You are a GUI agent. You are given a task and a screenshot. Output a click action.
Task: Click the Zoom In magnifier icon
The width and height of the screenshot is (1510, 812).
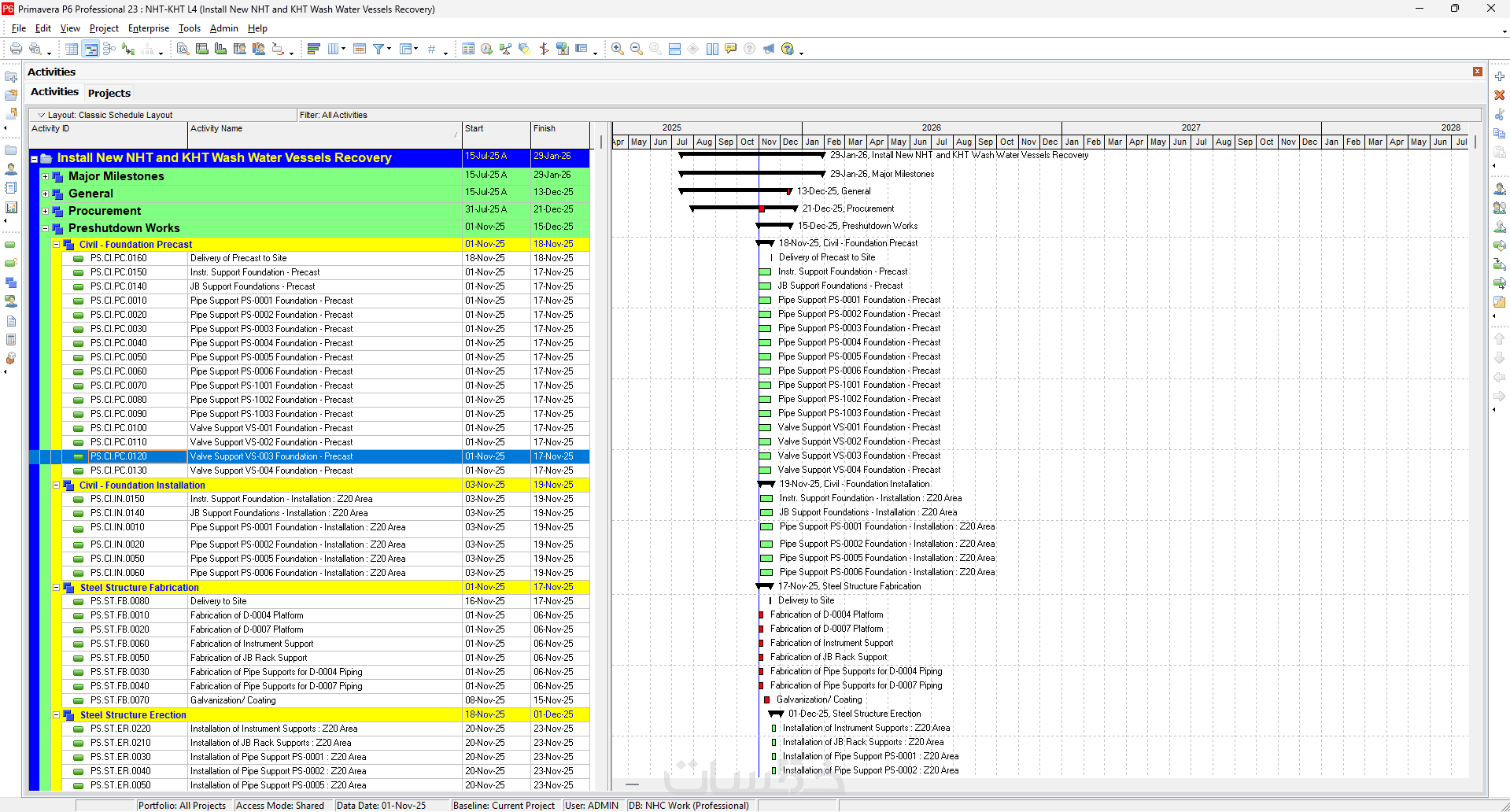point(618,49)
